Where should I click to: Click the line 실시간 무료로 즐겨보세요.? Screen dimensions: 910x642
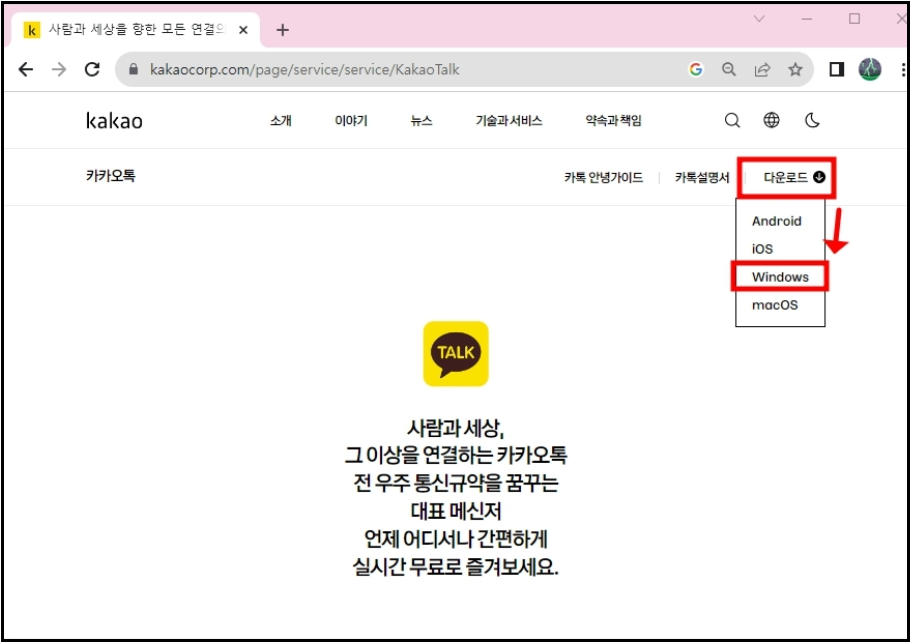[456, 567]
